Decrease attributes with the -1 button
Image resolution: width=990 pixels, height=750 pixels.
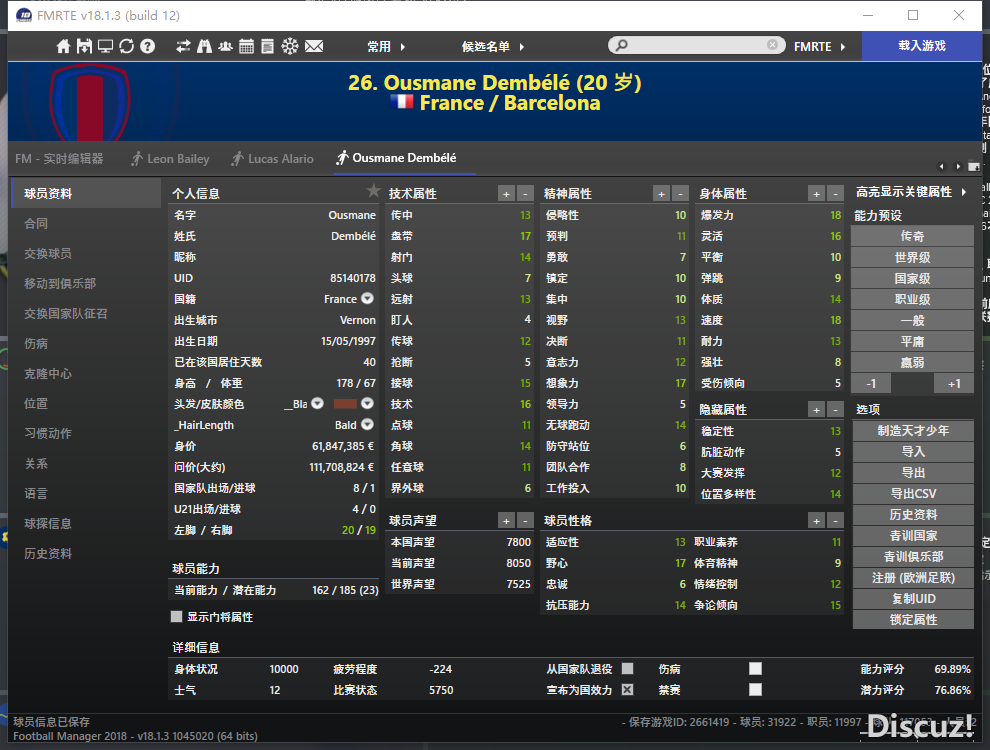tap(871, 383)
